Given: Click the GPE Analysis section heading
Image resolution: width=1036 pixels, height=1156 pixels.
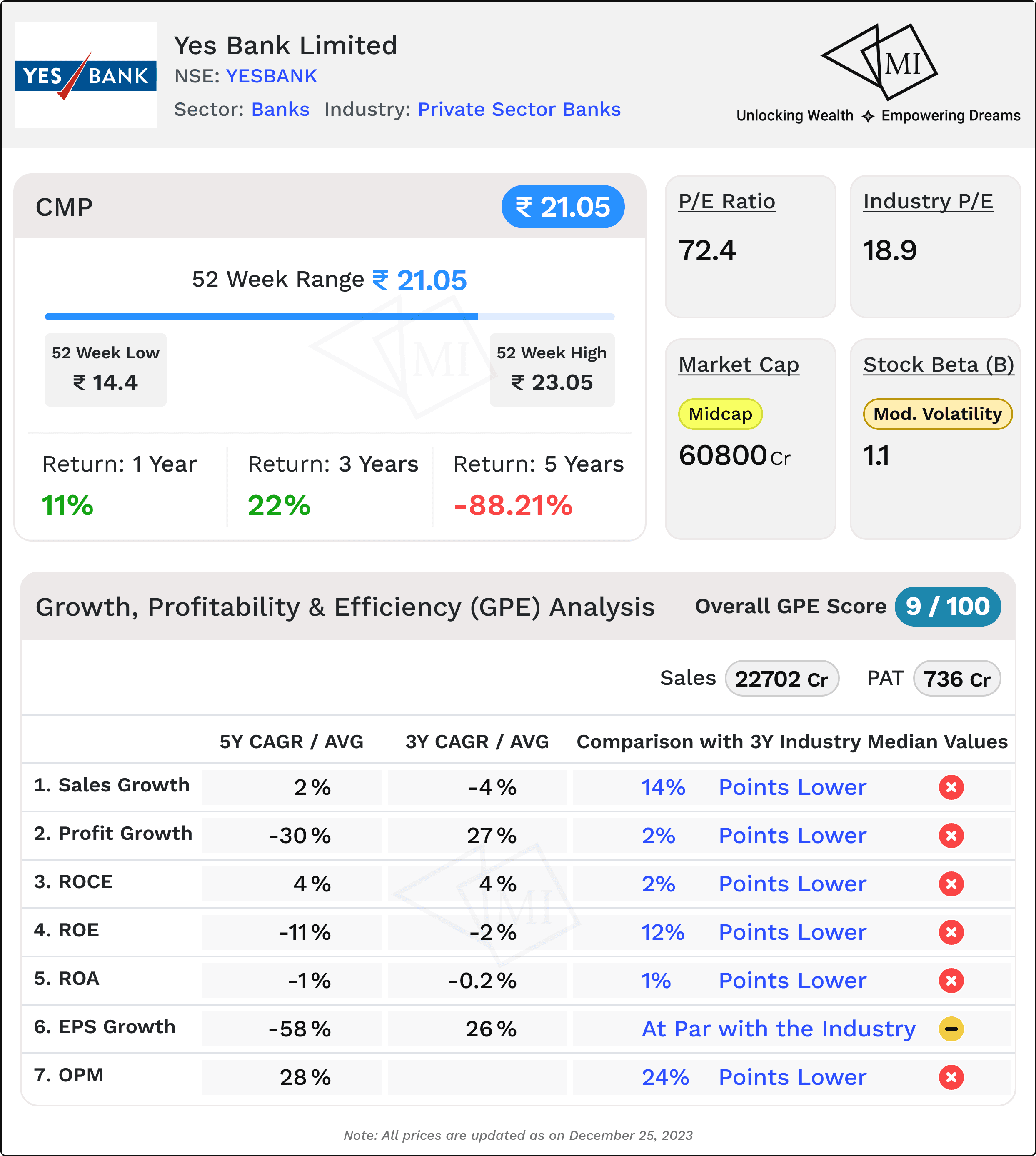Looking at the screenshot, I should click(x=345, y=607).
